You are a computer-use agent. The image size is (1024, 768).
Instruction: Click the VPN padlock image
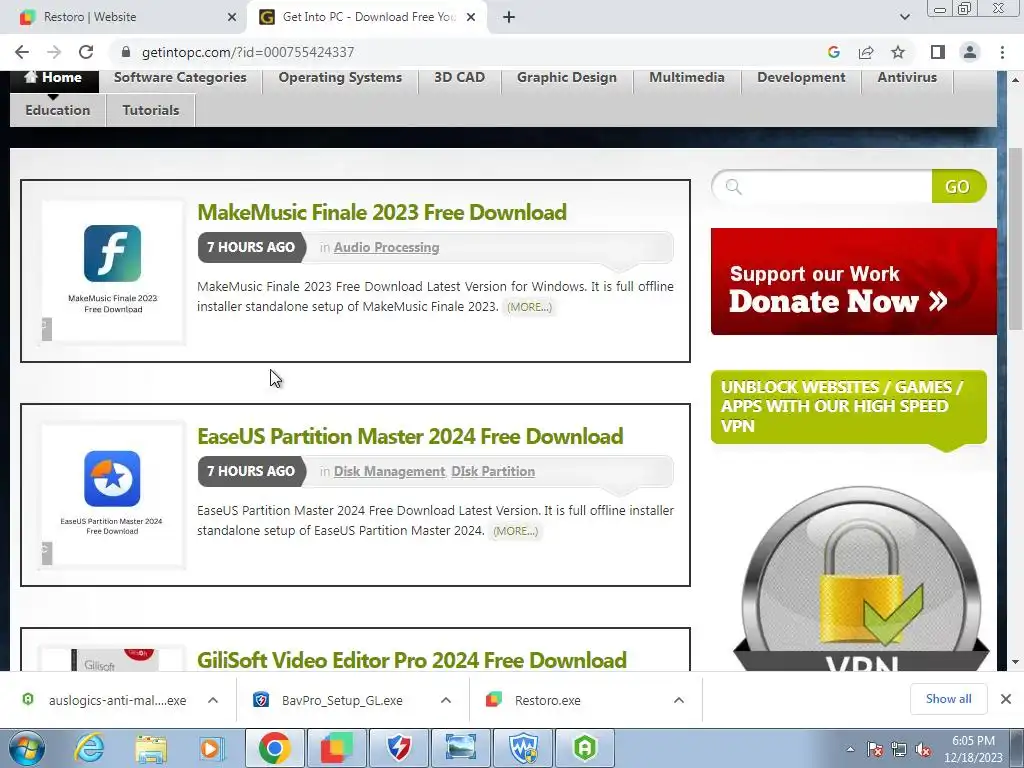point(861,579)
